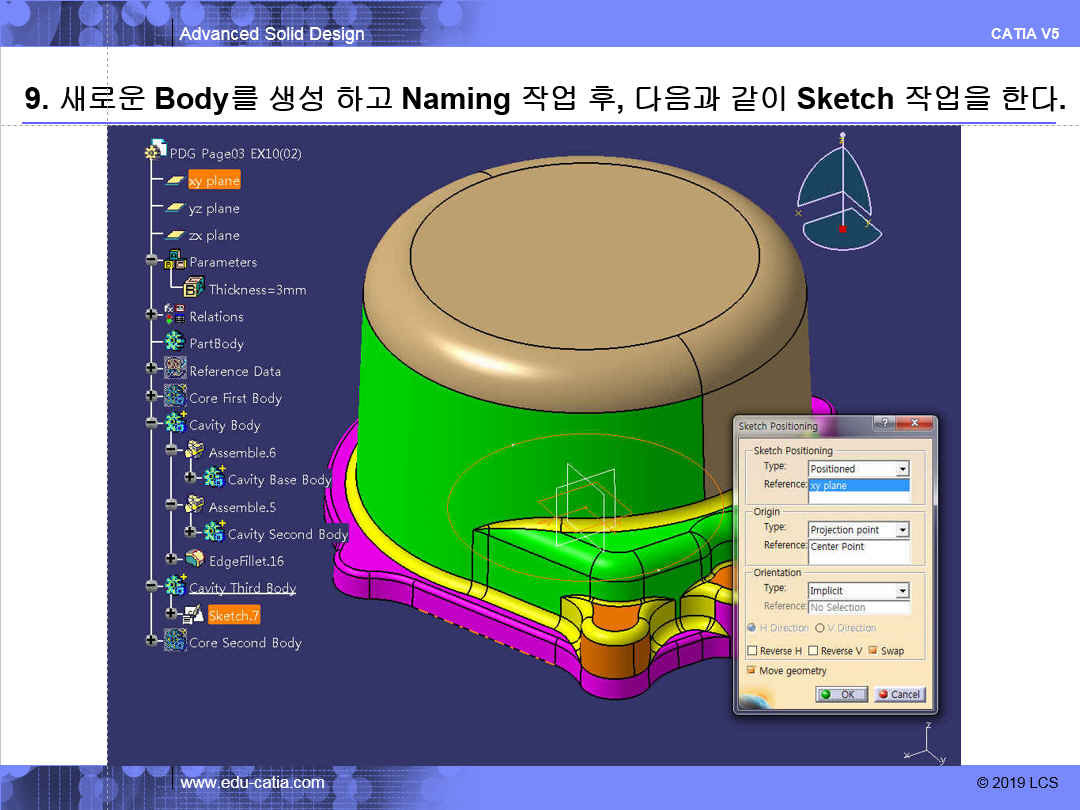Open Sketch Positioning Type dropdown
Image resolution: width=1080 pixels, height=810 pixels.
pyautogui.click(x=902, y=469)
